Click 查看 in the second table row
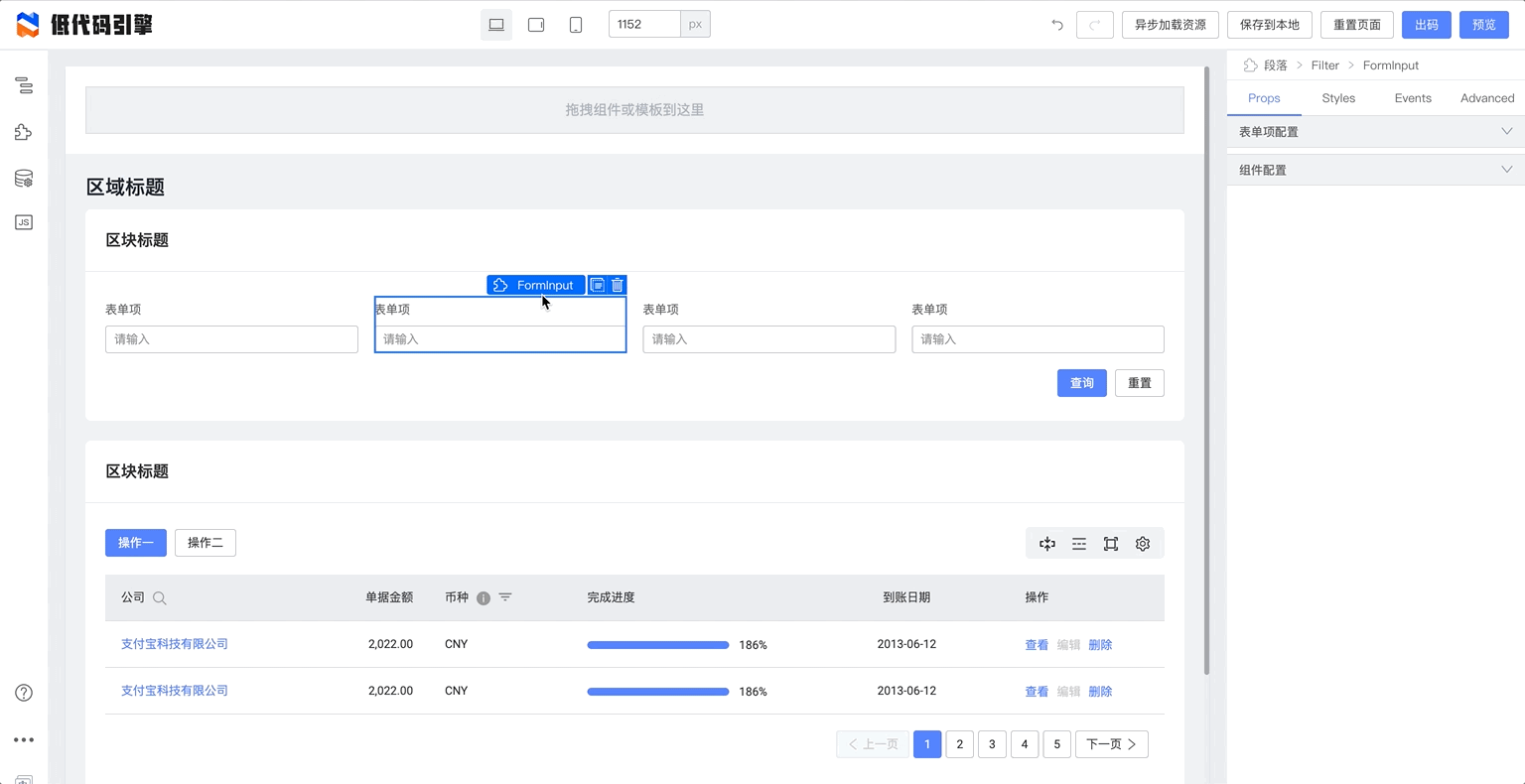Screen dimensions: 1525x784 point(1037,692)
